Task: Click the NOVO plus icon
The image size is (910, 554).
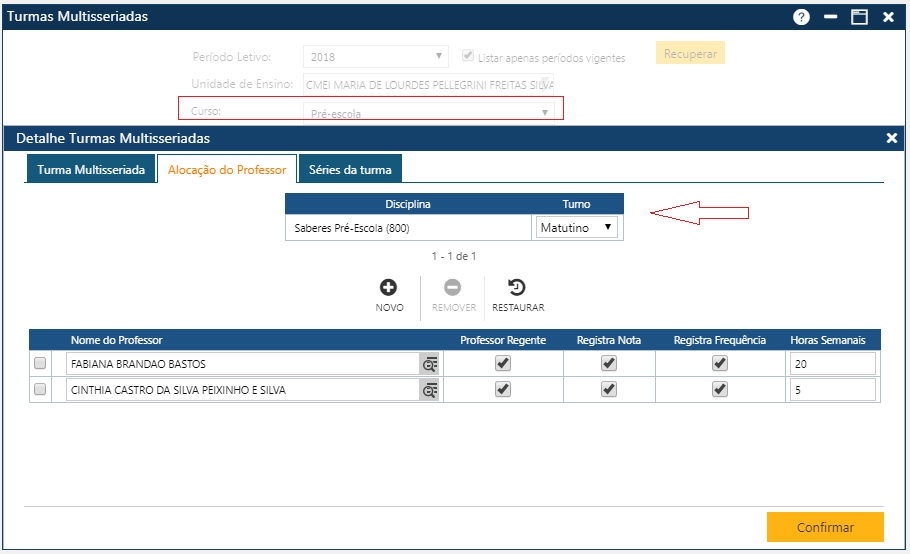Action: coord(389,288)
